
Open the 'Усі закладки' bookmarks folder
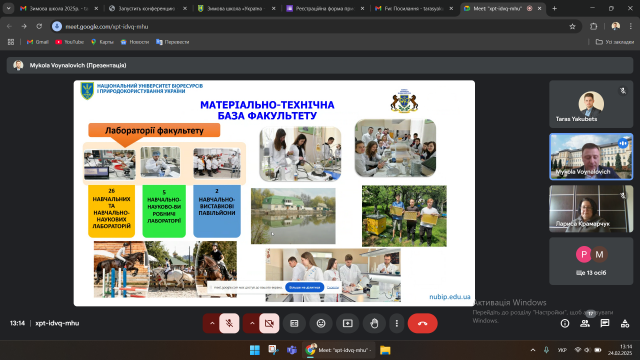click(614, 42)
